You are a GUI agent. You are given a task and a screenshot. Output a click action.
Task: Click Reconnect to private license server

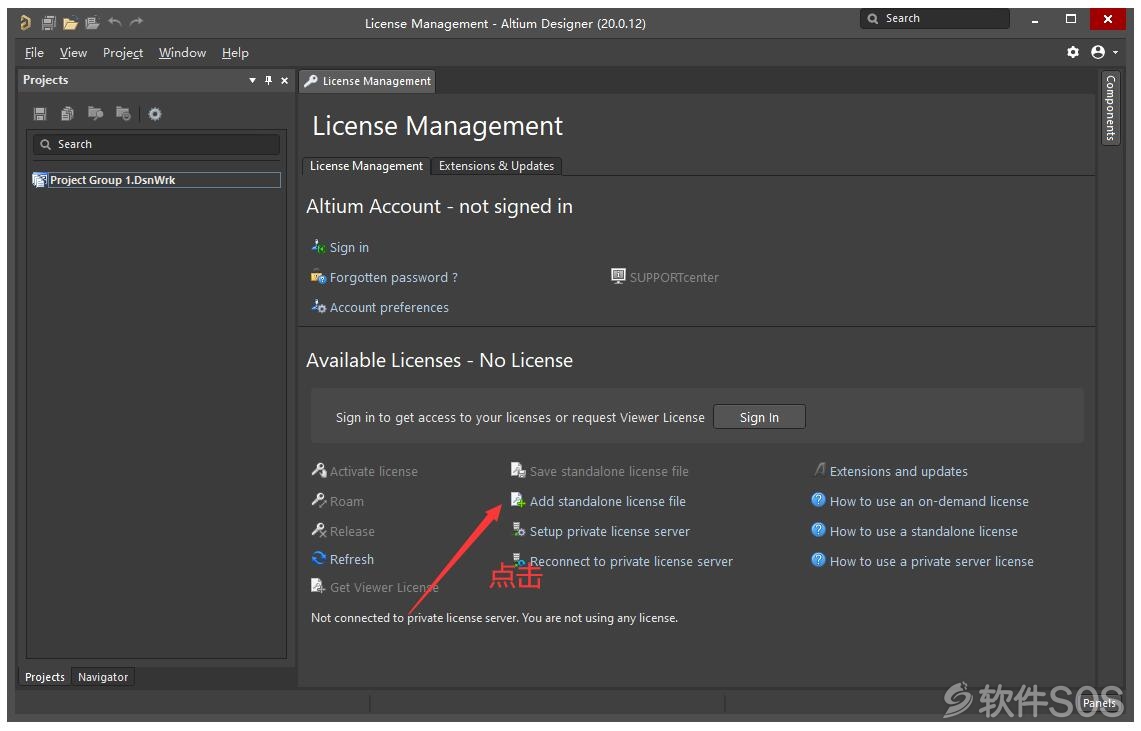tap(631, 562)
